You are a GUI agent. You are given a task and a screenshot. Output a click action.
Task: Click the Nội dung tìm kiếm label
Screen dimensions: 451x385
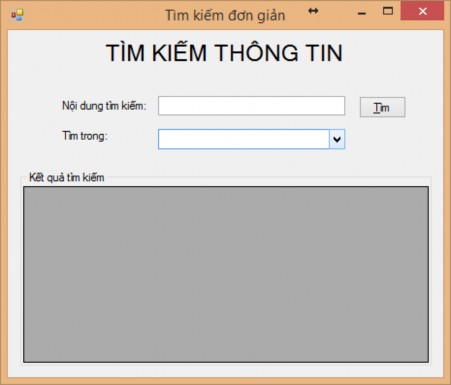click(x=104, y=106)
